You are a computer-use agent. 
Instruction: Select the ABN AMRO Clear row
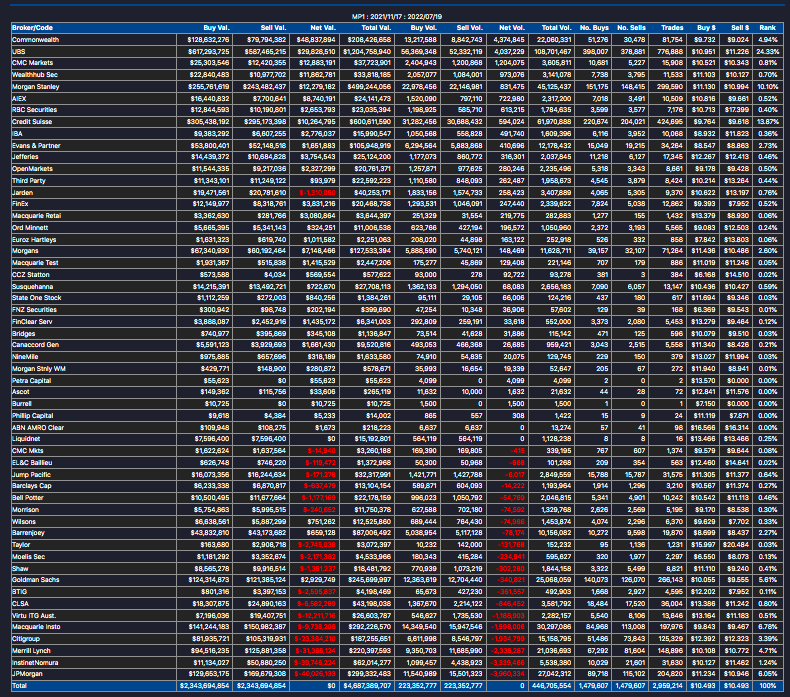(x=397, y=428)
